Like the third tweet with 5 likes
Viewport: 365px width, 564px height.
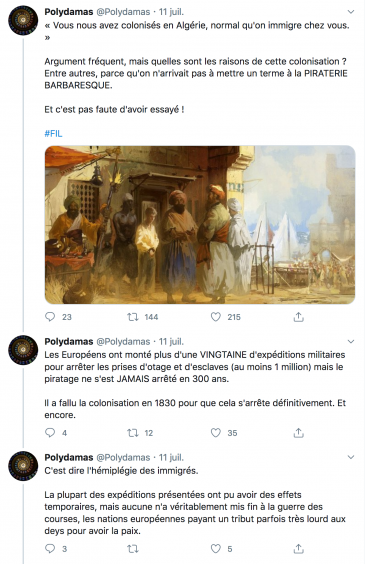coord(215,548)
